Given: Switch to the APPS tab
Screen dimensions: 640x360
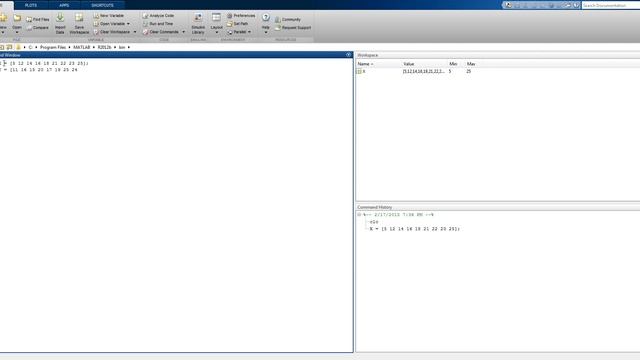Looking at the screenshot, I should tap(64, 5).
